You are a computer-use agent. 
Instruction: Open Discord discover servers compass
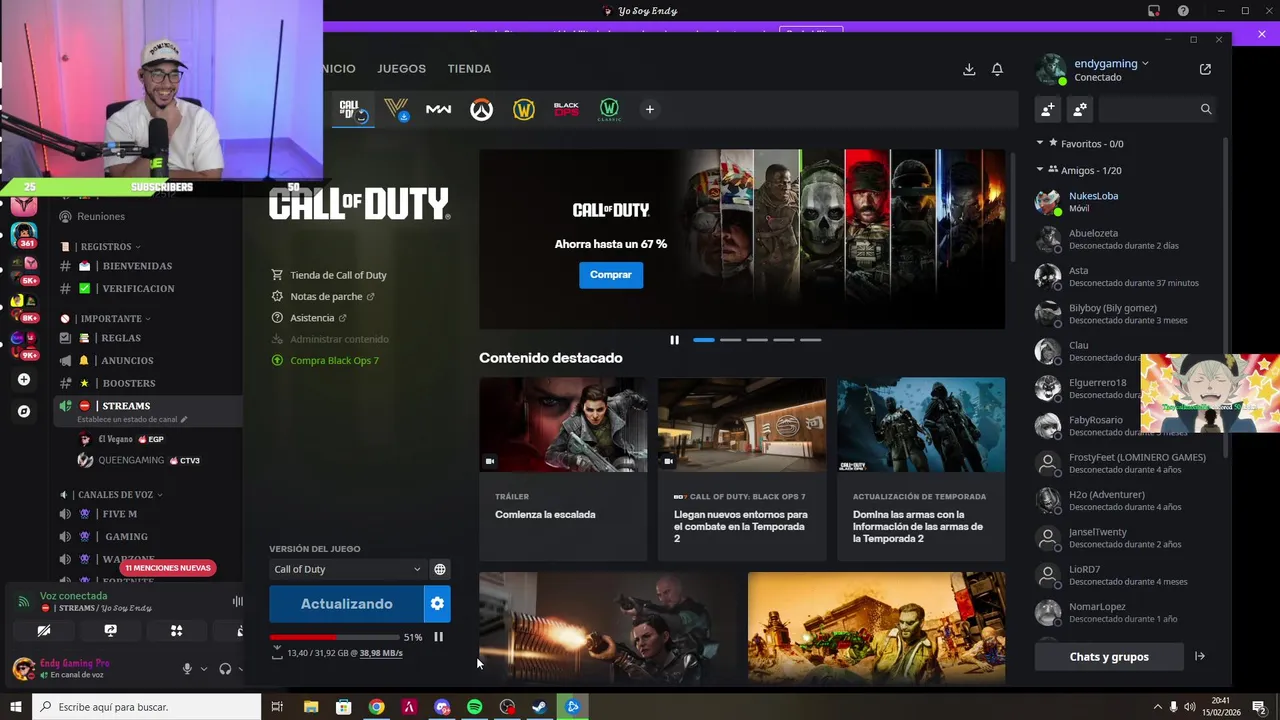click(24, 411)
